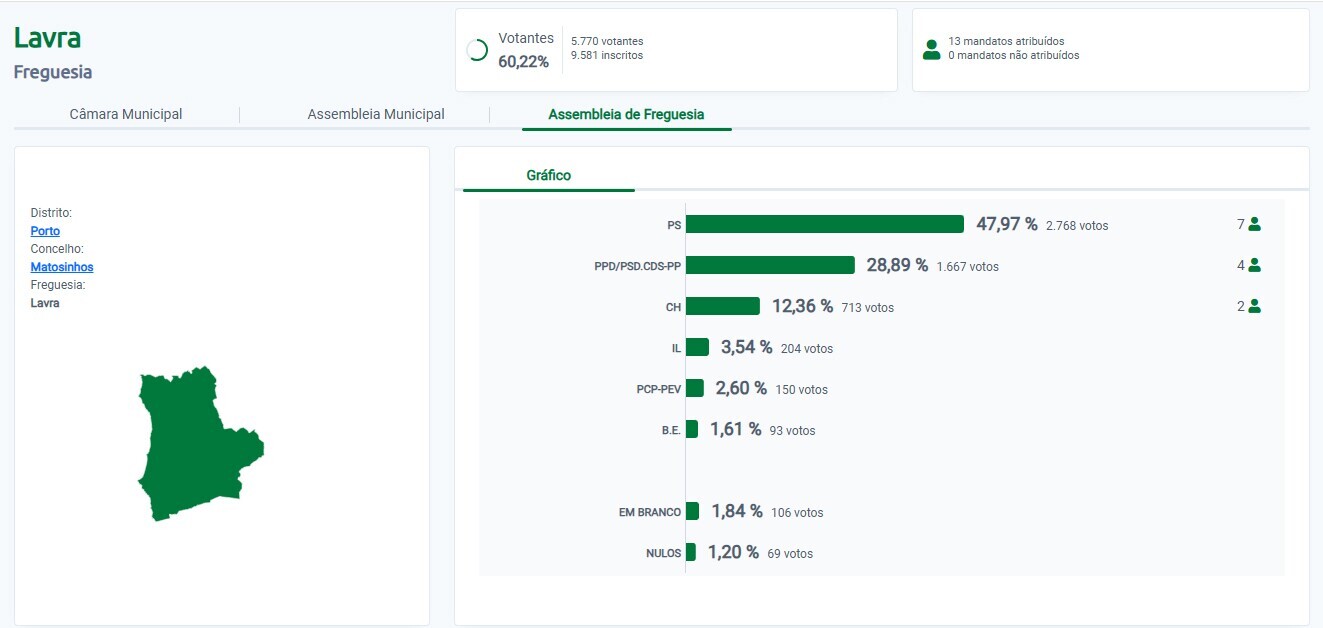Click the mandatos atribuídos person icon
The height and width of the screenshot is (628, 1323).
coord(931,49)
